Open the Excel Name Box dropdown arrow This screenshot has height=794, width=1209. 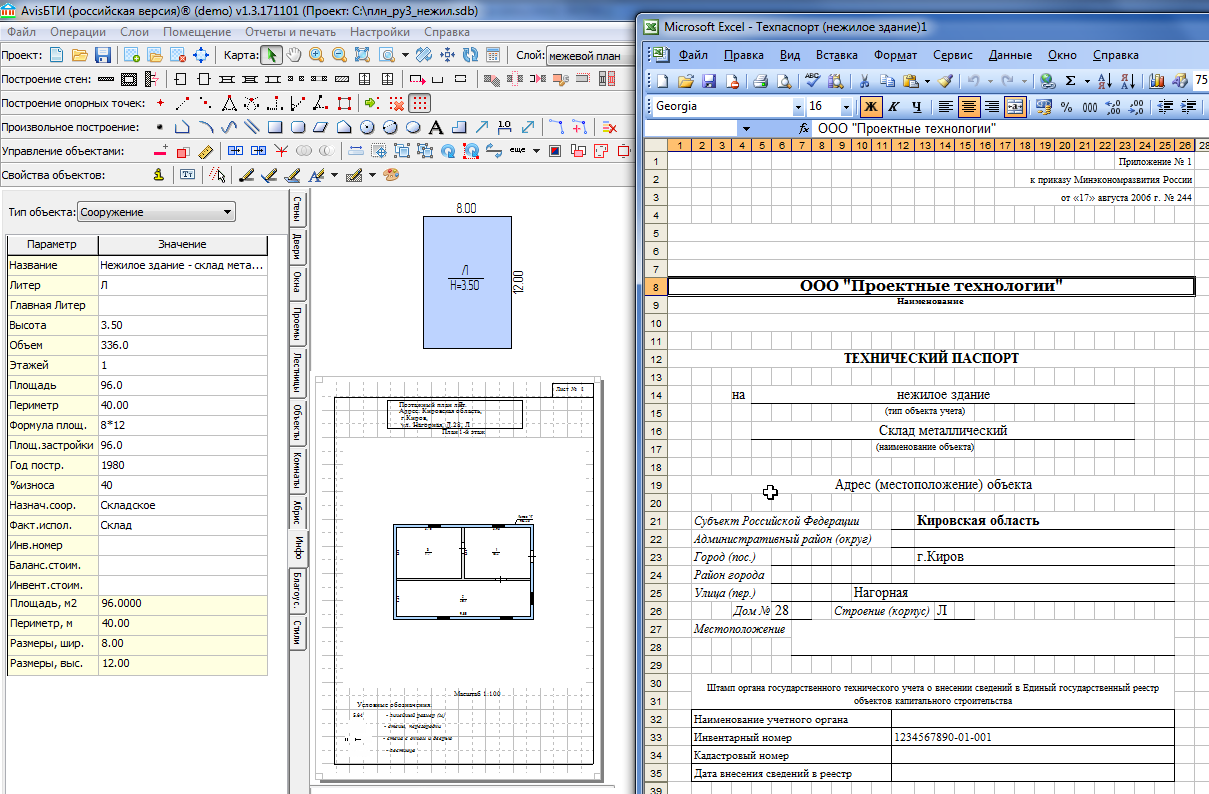pos(746,129)
